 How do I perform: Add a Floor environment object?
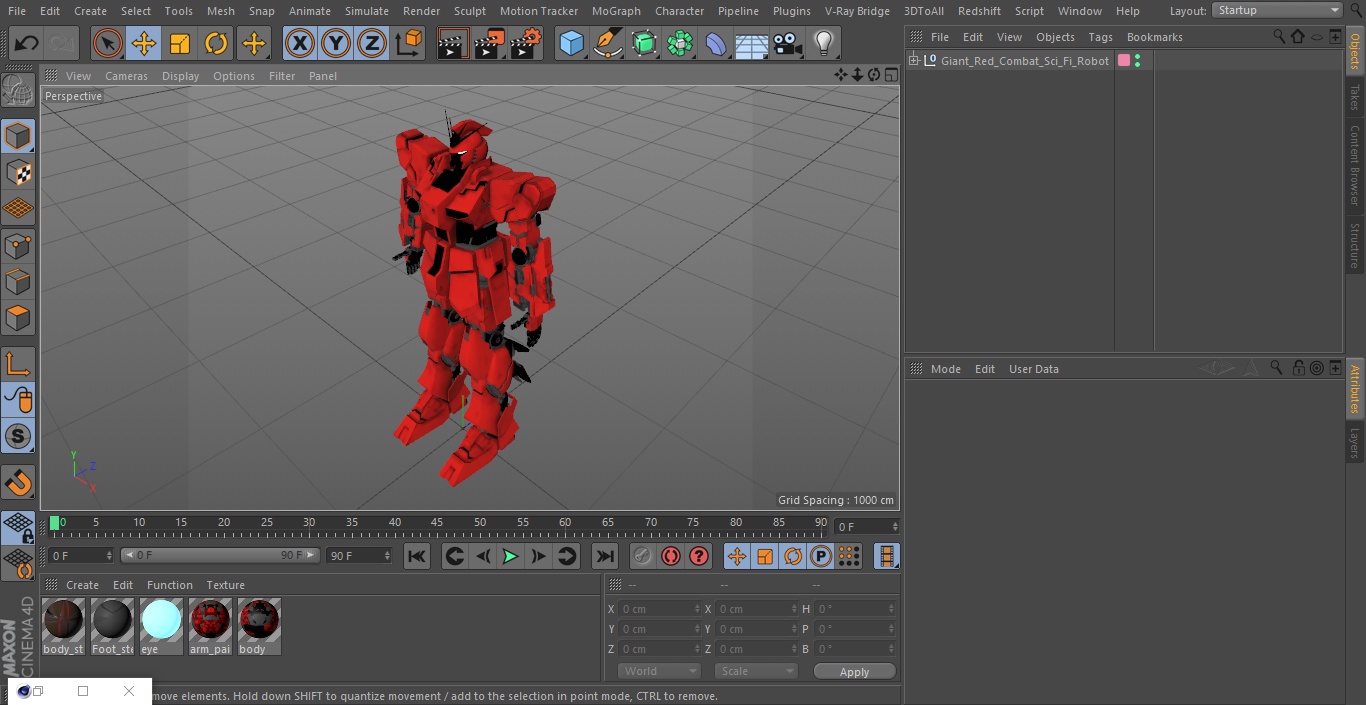tap(752, 43)
